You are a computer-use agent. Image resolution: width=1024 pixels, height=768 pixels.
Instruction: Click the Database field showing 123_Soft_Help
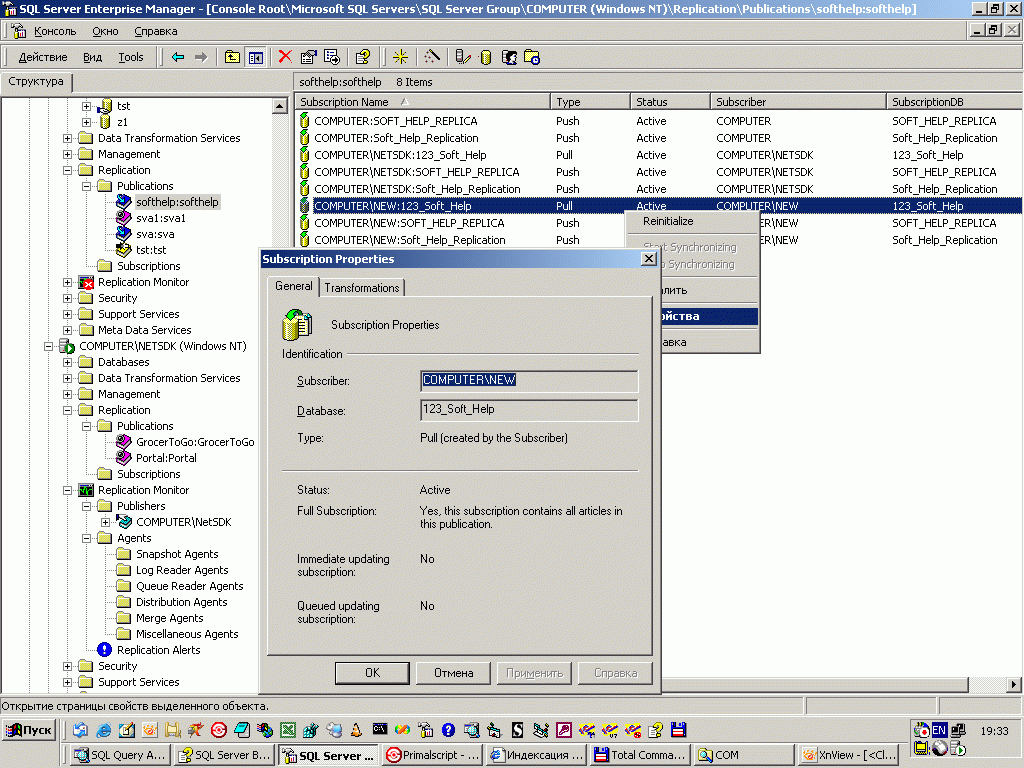click(529, 409)
